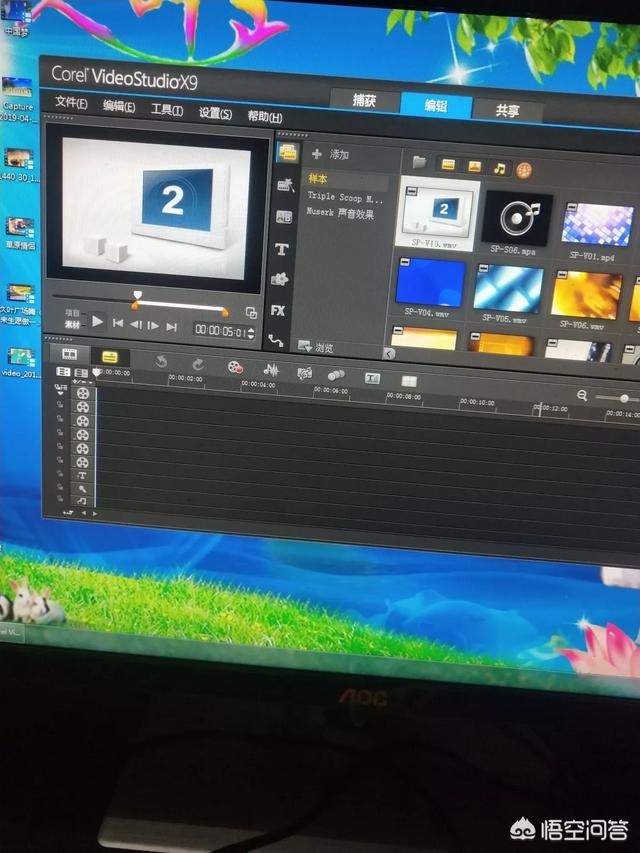Open add/remove track dropdown above tracks
Image resolution: width=640 pixels, height=853 pixels.
click(x=82, y=382)
